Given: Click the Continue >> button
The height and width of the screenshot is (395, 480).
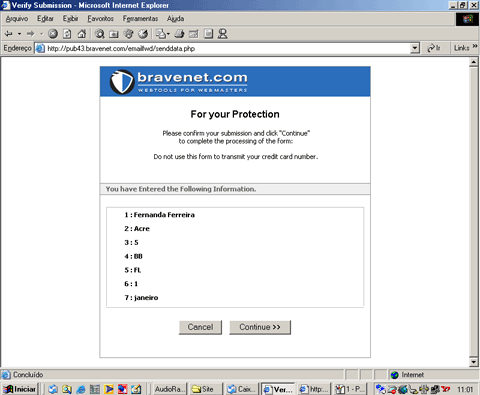Looking at the screenshot, I should (x=260, y=327).
